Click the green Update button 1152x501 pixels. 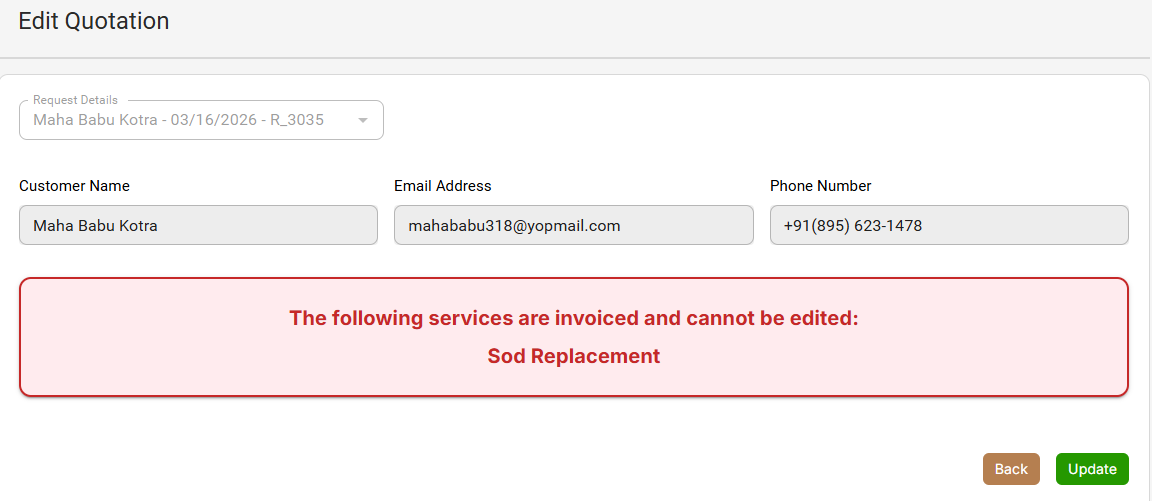pyautogui.click(x=1092, y=469)
